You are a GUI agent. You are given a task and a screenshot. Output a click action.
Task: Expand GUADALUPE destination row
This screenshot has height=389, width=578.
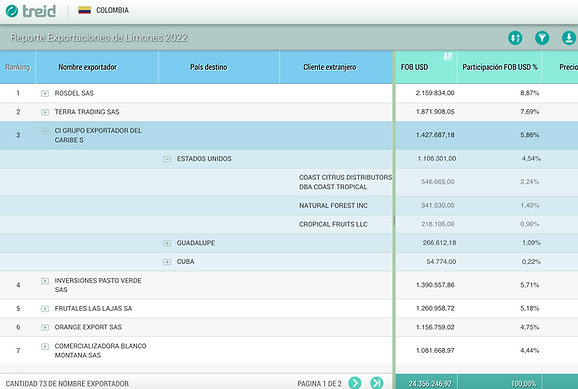pos(167,243)
